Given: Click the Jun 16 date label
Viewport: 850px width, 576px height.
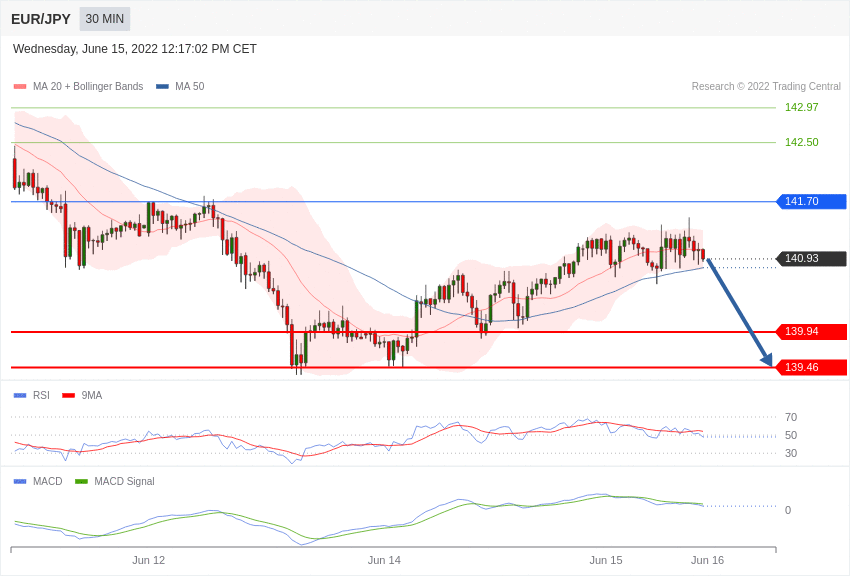Looking at the screenshot, I should [707, 560].
